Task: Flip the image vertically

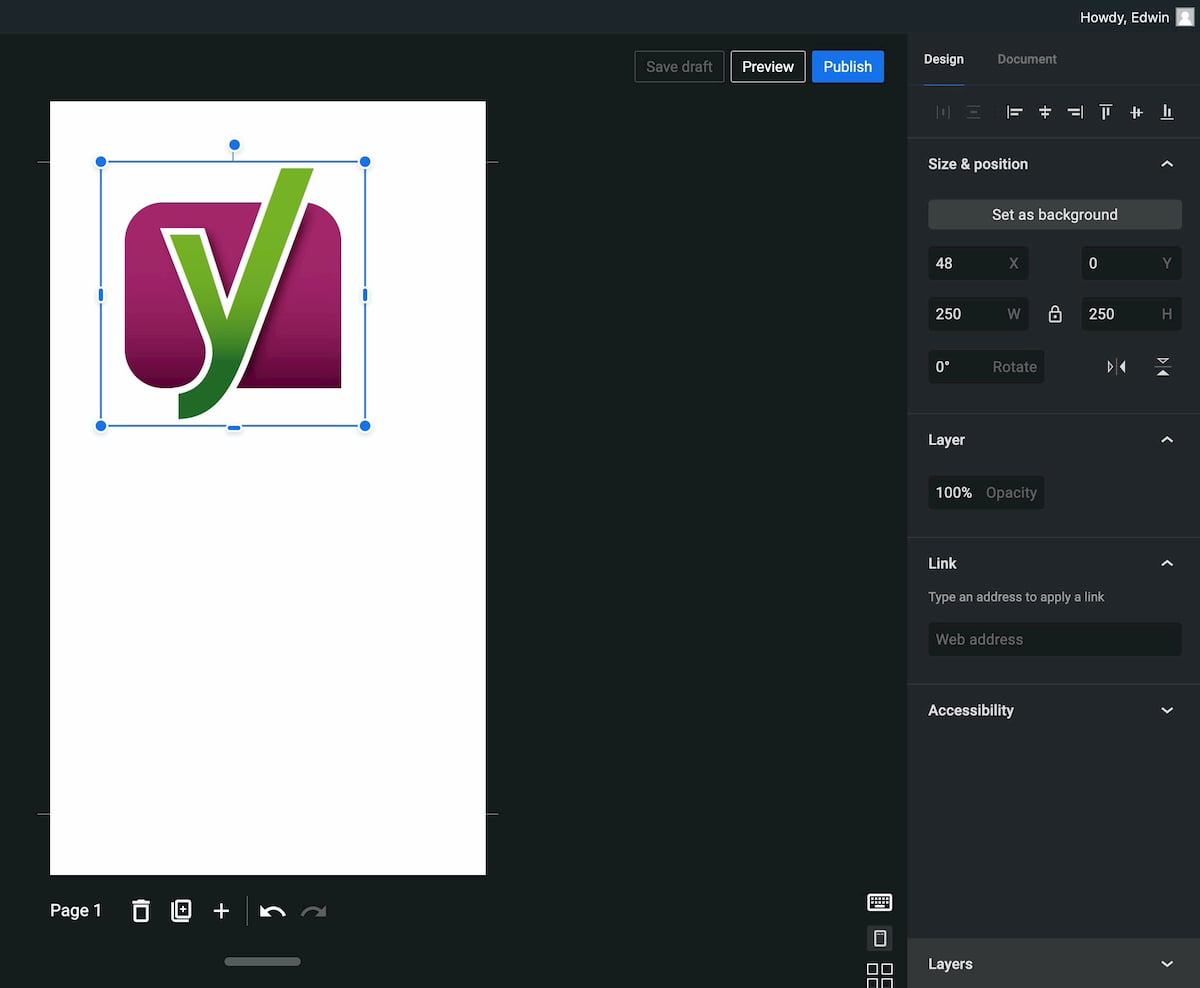Action: pyautogui.click(x=1162, y=367)
